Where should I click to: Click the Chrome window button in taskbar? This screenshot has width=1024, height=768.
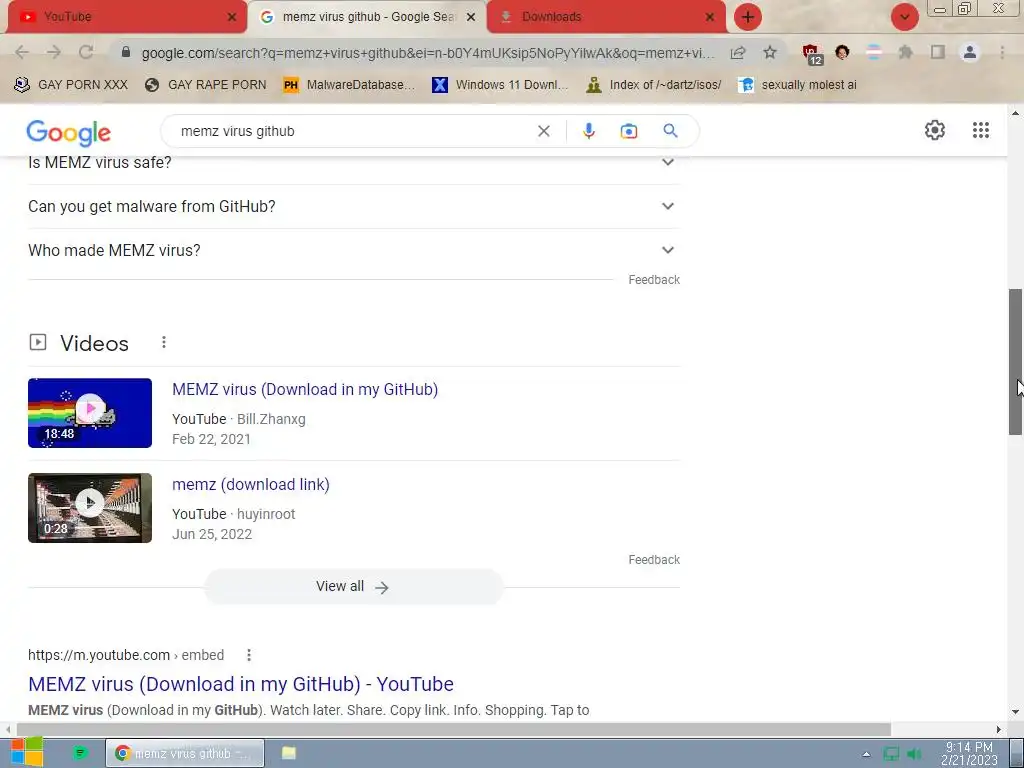coord(185,753)
